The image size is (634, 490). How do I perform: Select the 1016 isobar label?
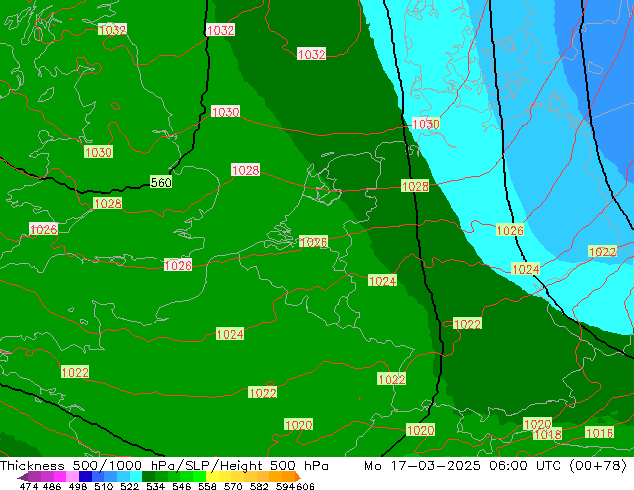coord(600,433)
